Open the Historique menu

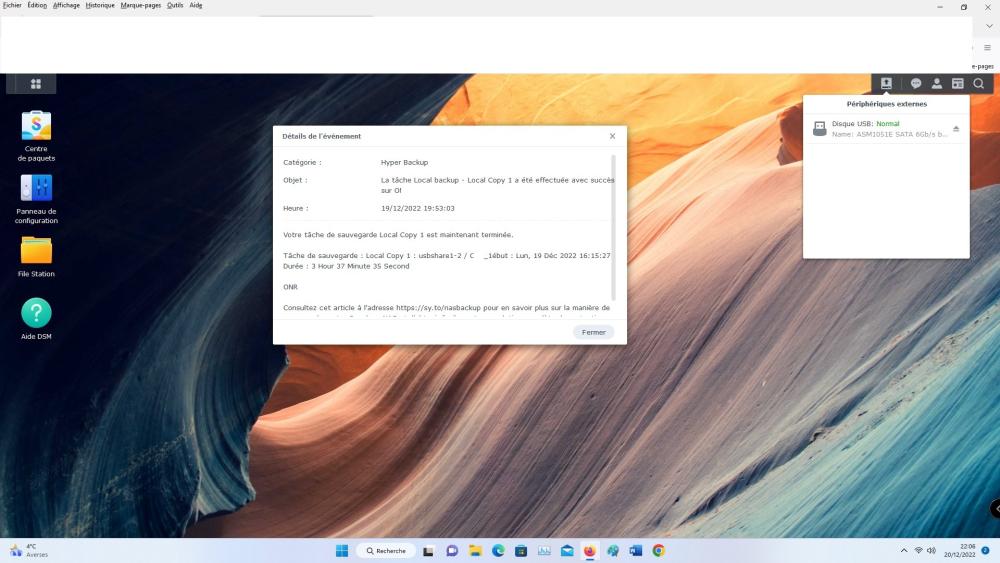(100, 5)
